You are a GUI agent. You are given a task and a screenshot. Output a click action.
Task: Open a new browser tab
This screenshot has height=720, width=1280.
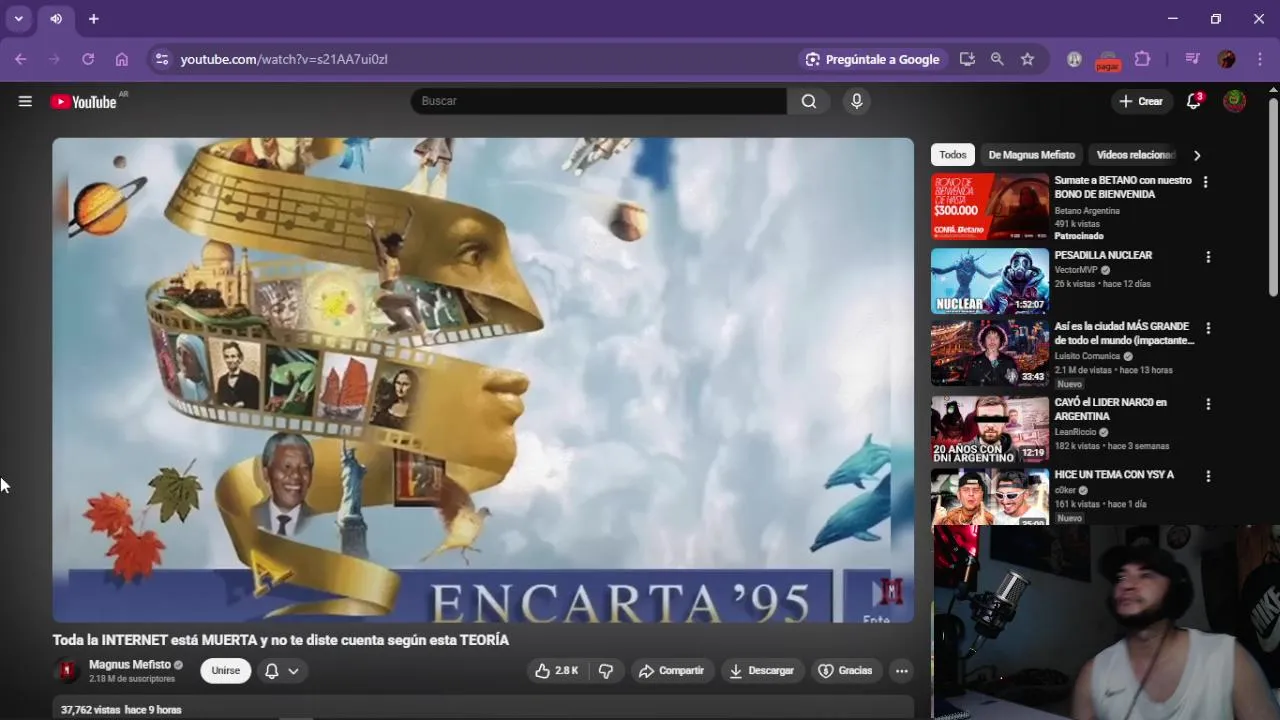[x=93, y=19]
